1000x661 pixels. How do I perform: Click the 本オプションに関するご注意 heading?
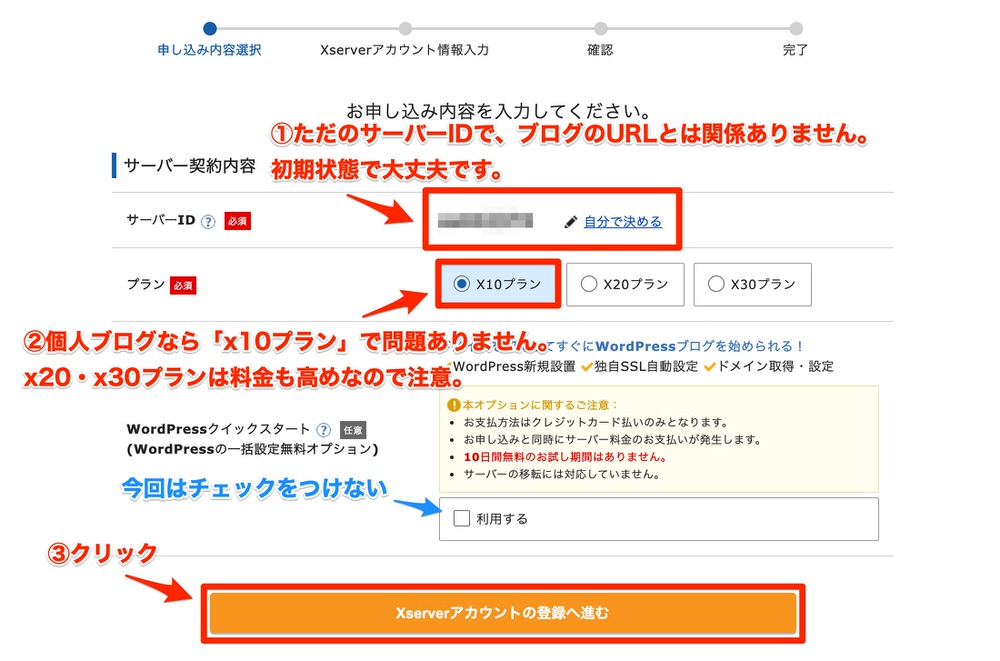(x=540, y=405)
